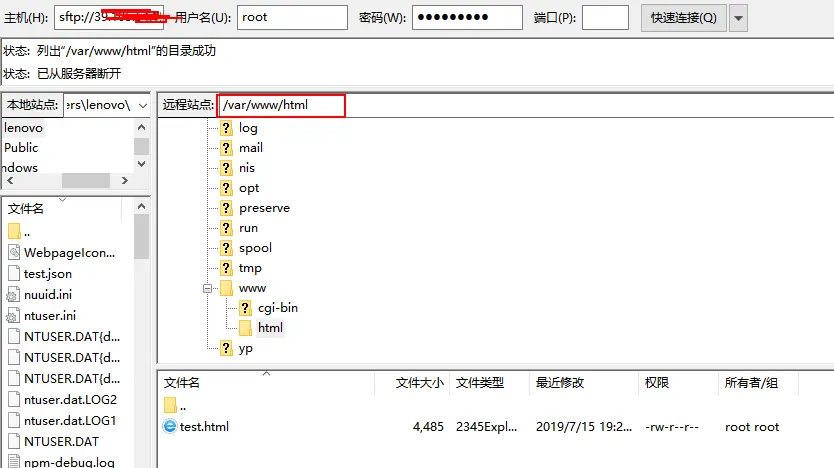
Task: Click the ntuser.dat.LOG2 file icon
Action: [14, 399]
